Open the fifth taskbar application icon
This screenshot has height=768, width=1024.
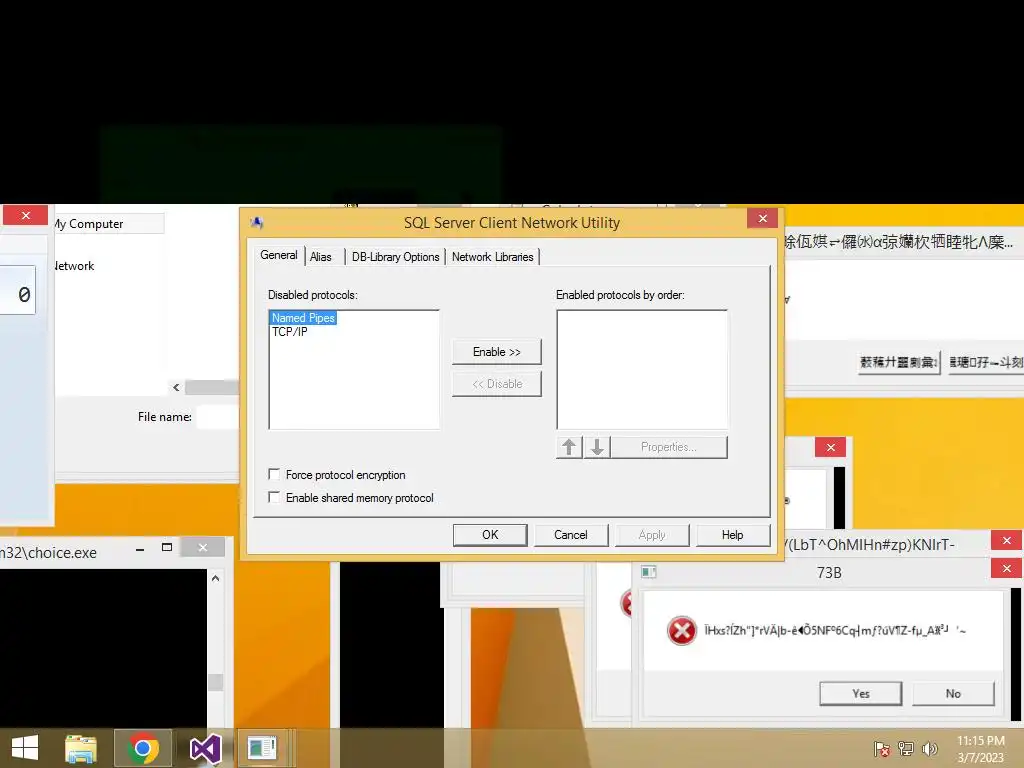[x=263, y=748]
